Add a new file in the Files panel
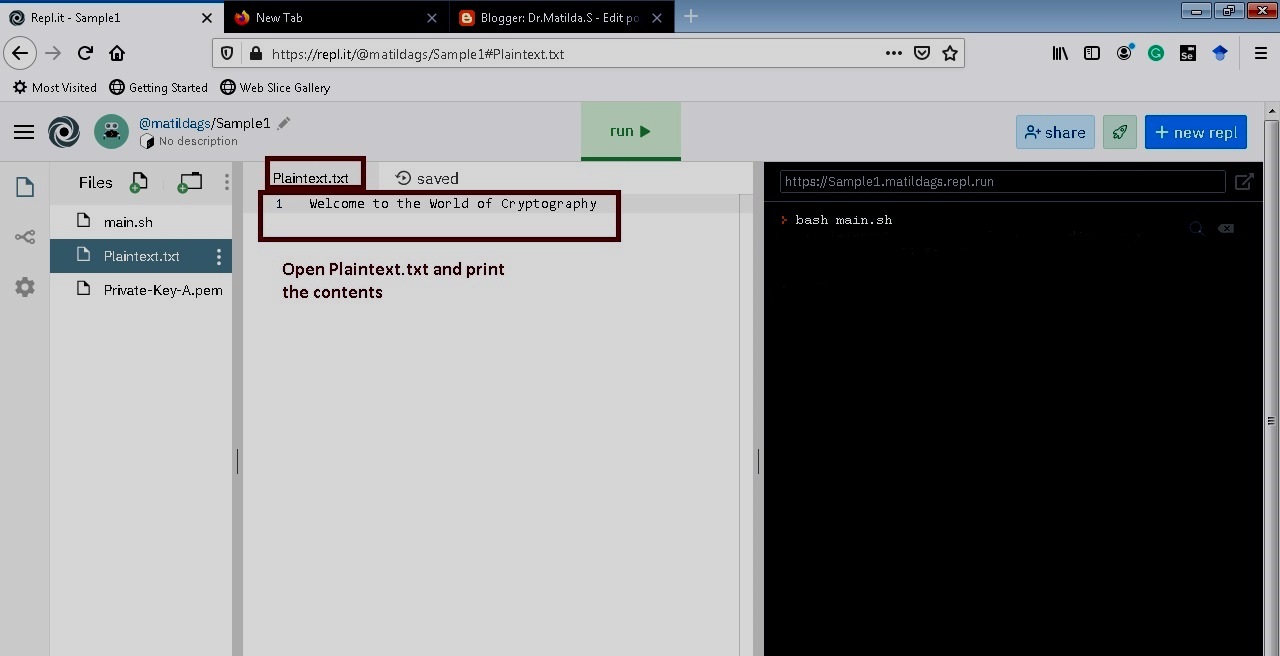The width and height of the screenshot is (1280, 656). [x=139, y=182]
